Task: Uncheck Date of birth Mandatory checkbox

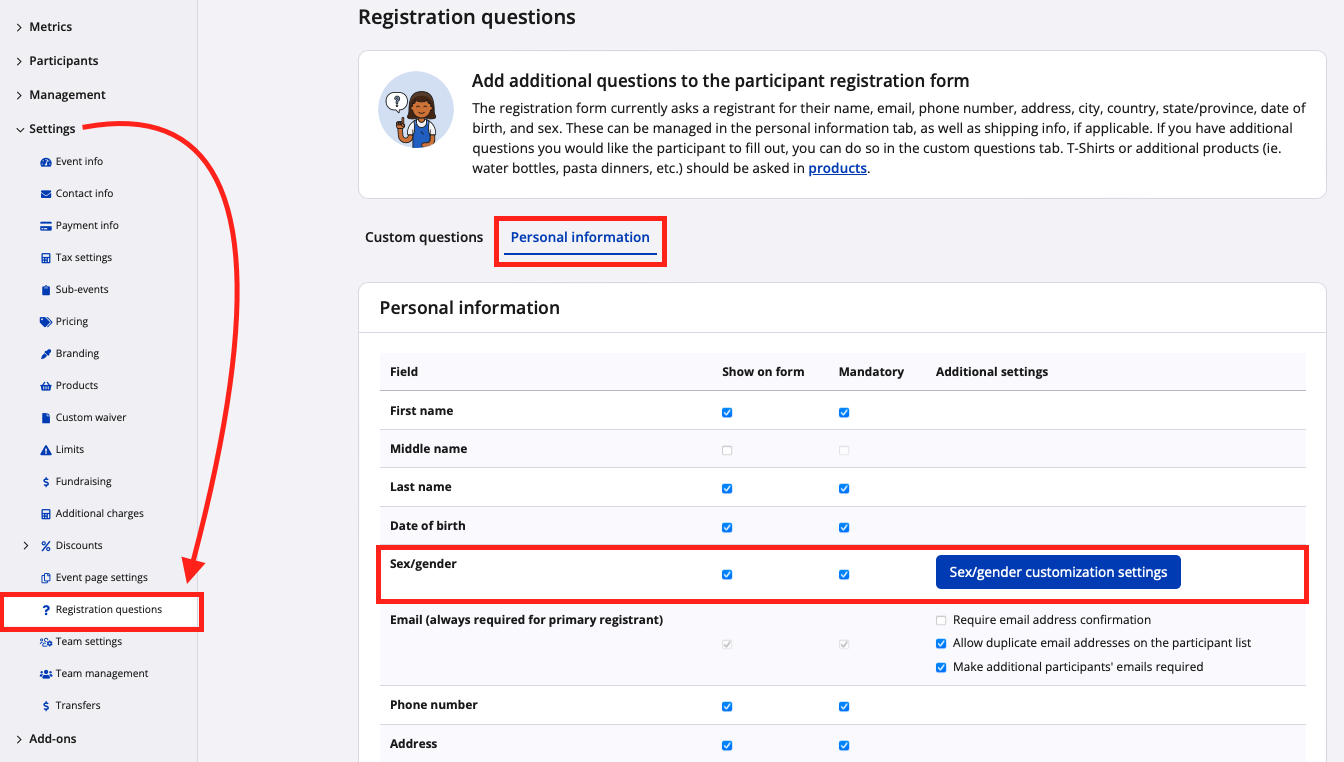Action: coord(844,527)
